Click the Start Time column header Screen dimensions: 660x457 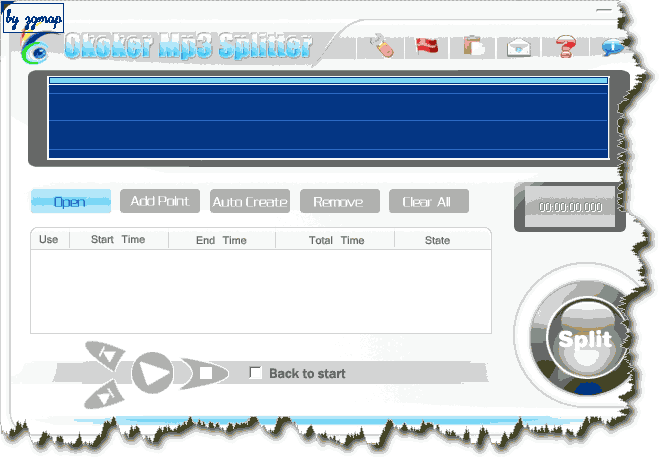[118, 240]
